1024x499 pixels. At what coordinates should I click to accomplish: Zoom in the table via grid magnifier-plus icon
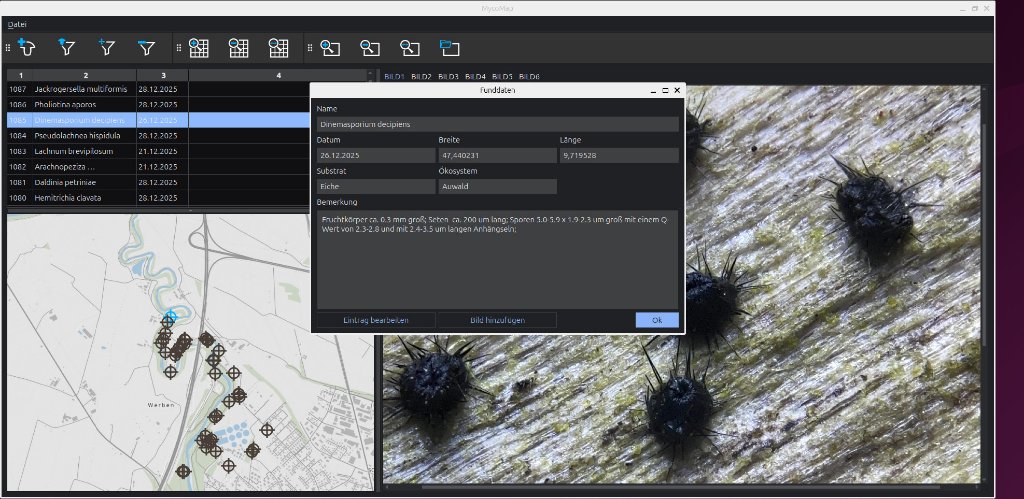pos(198,47)
